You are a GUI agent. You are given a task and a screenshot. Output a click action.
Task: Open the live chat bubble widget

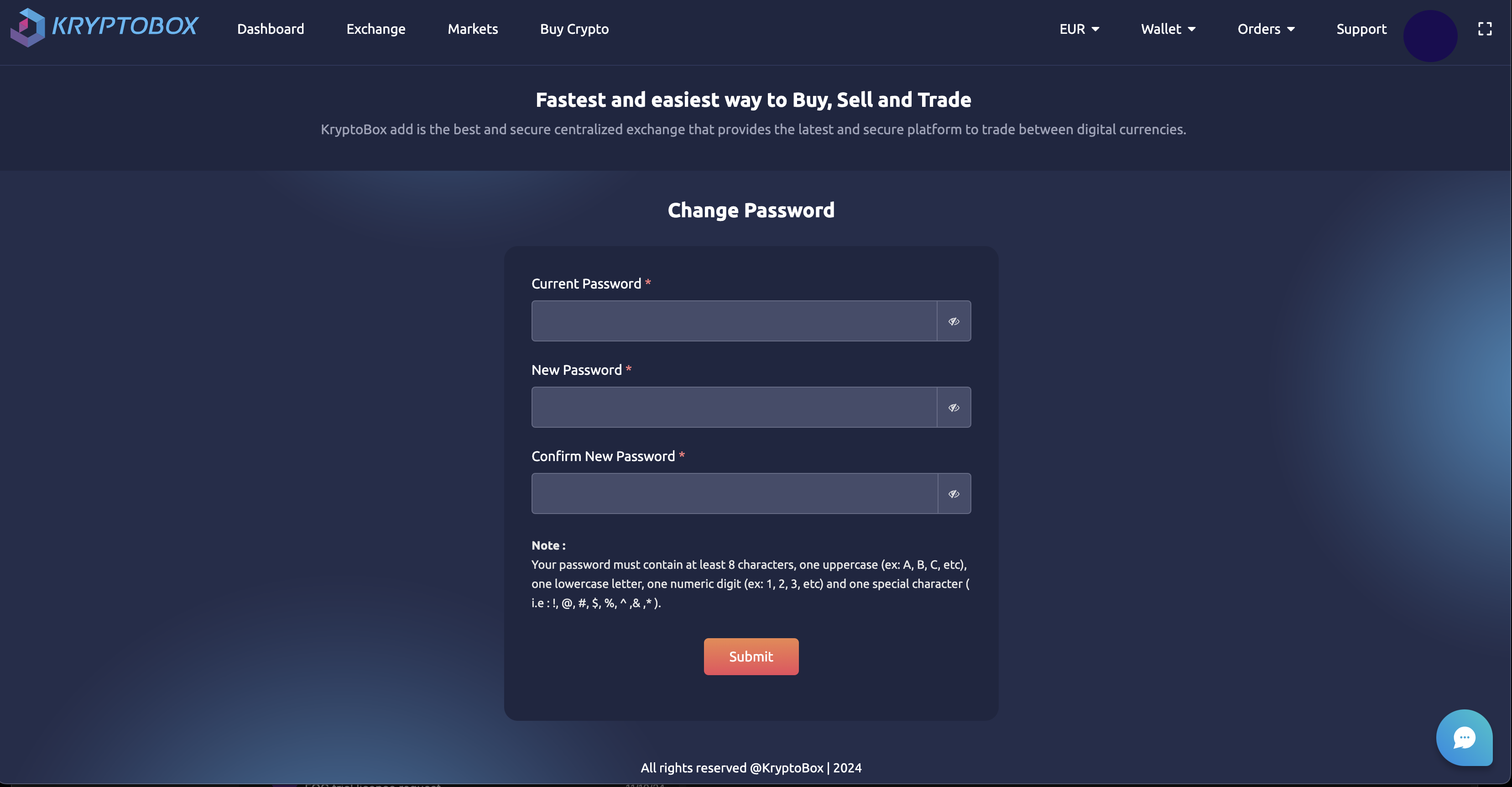point(1464,738)
